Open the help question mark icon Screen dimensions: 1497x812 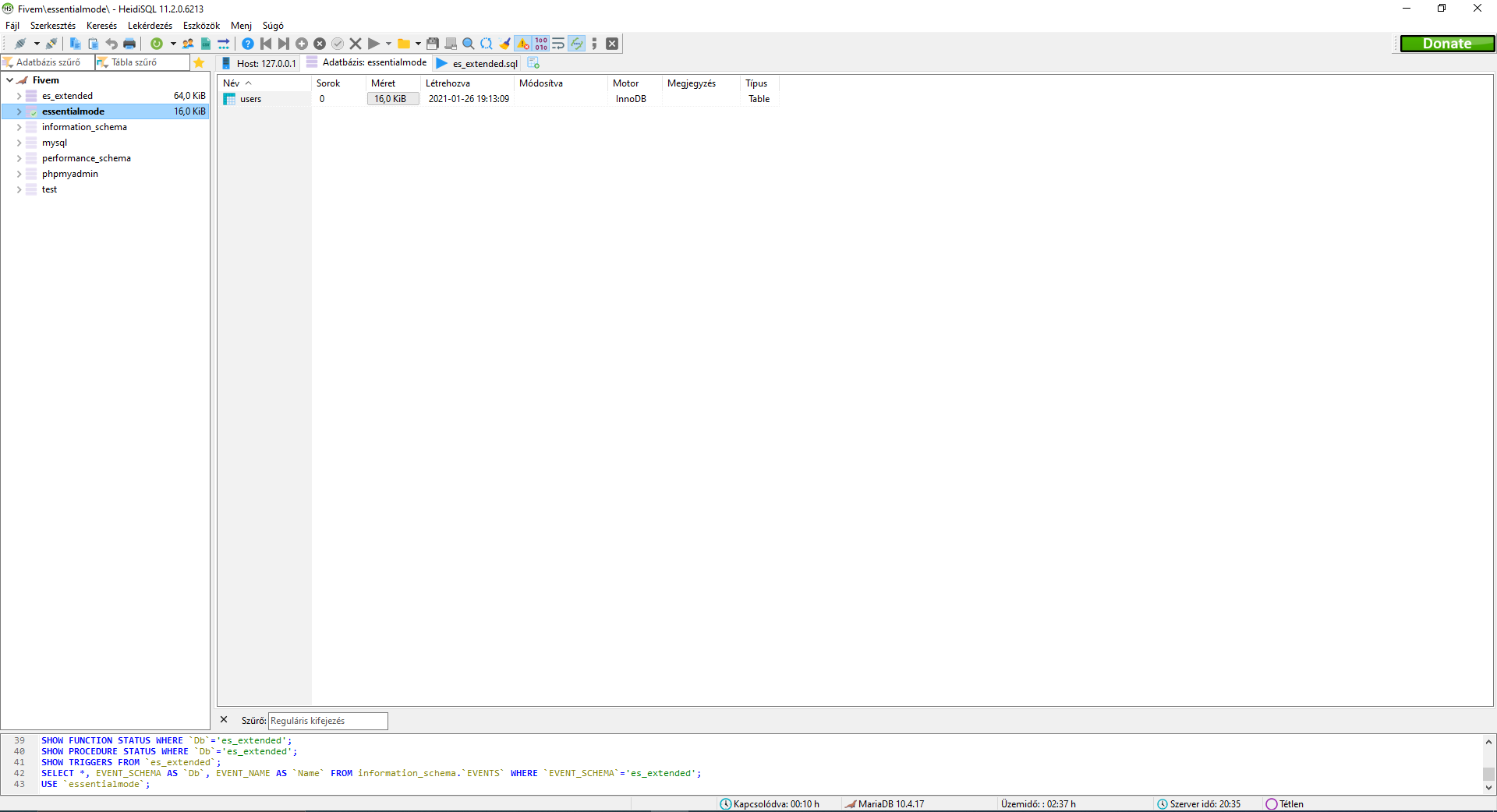(248, 44)
